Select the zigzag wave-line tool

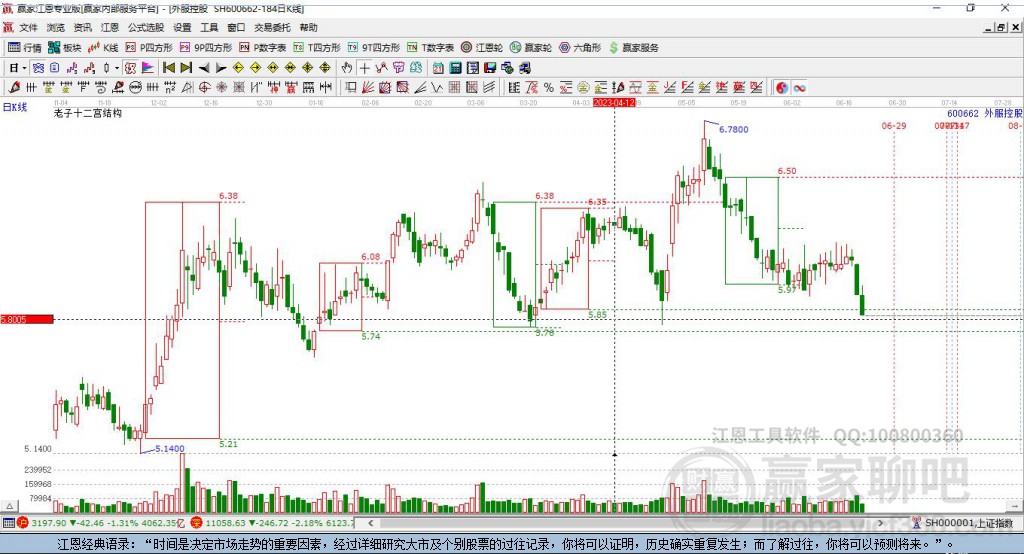click(x=437, y=88)
